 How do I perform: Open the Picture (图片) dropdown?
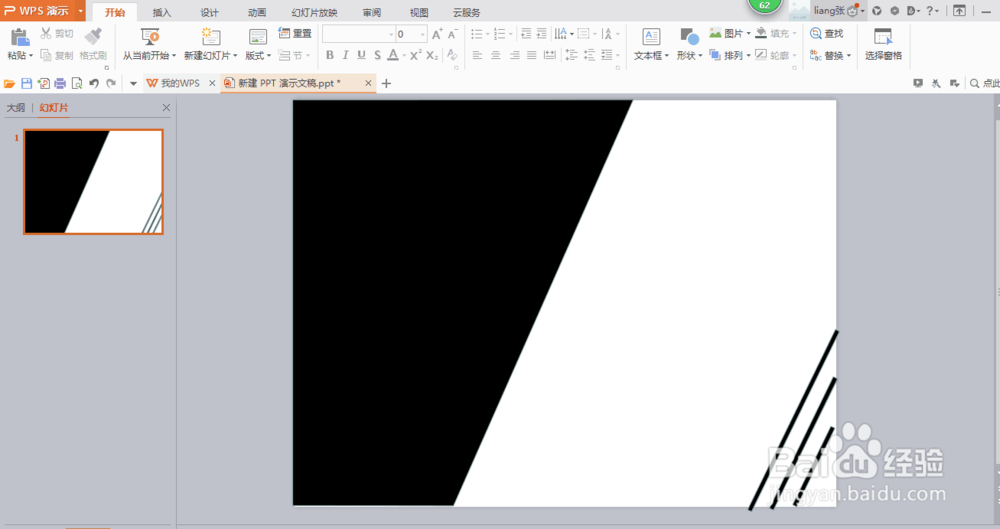pos(730,33)
